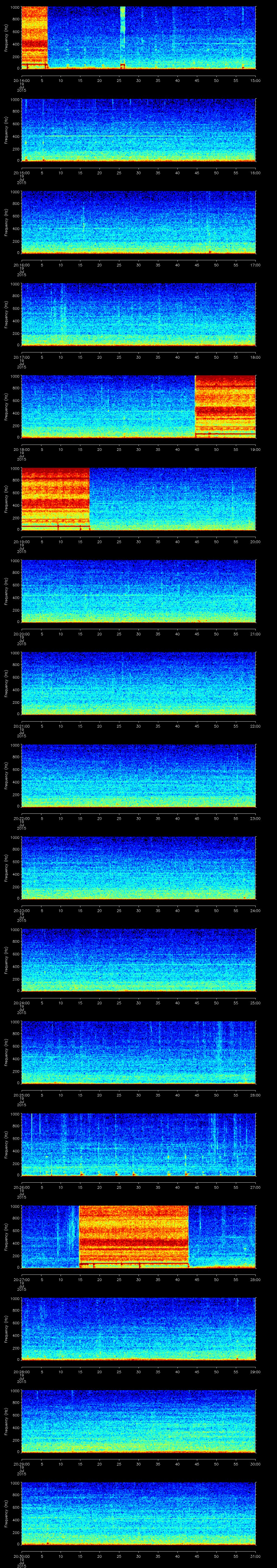Click the spectrogram panel starting at 20:28:00

point(138,1329)
